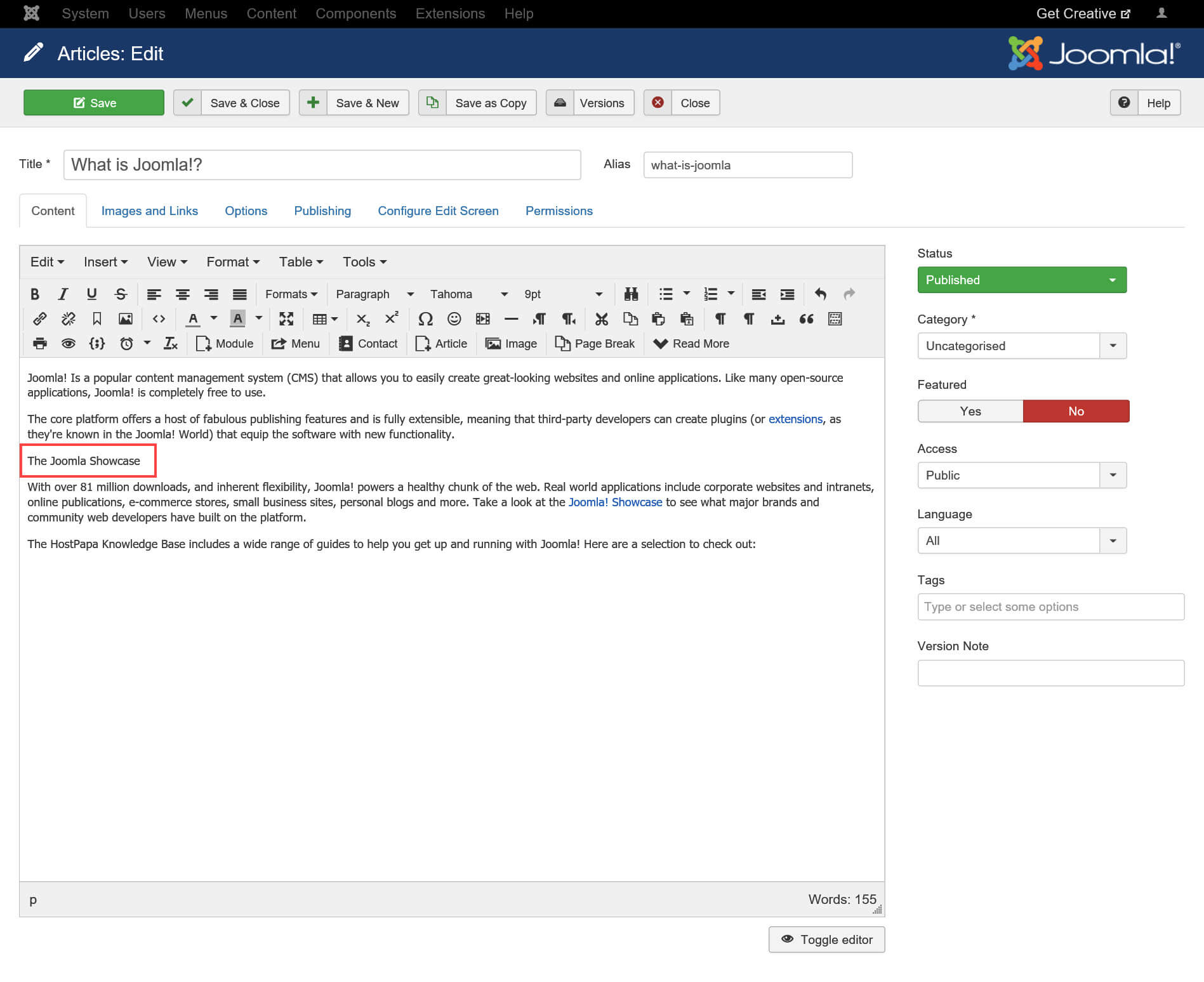Screen dimensions: 1204x982
Task: Click the Toggle editor button
Action: tap(826, 939)
